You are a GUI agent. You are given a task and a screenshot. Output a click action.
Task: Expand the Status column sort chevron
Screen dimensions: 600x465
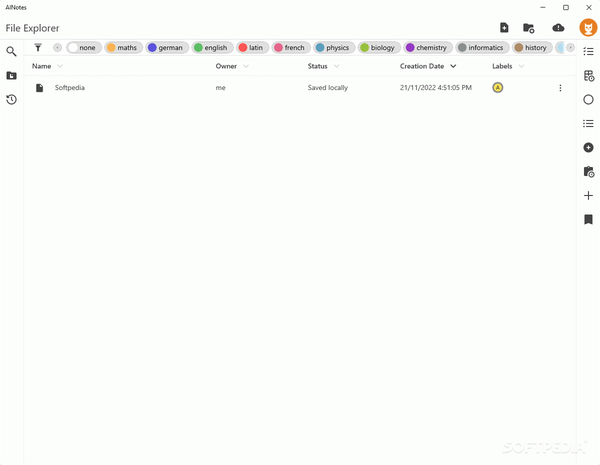point(336,66)
